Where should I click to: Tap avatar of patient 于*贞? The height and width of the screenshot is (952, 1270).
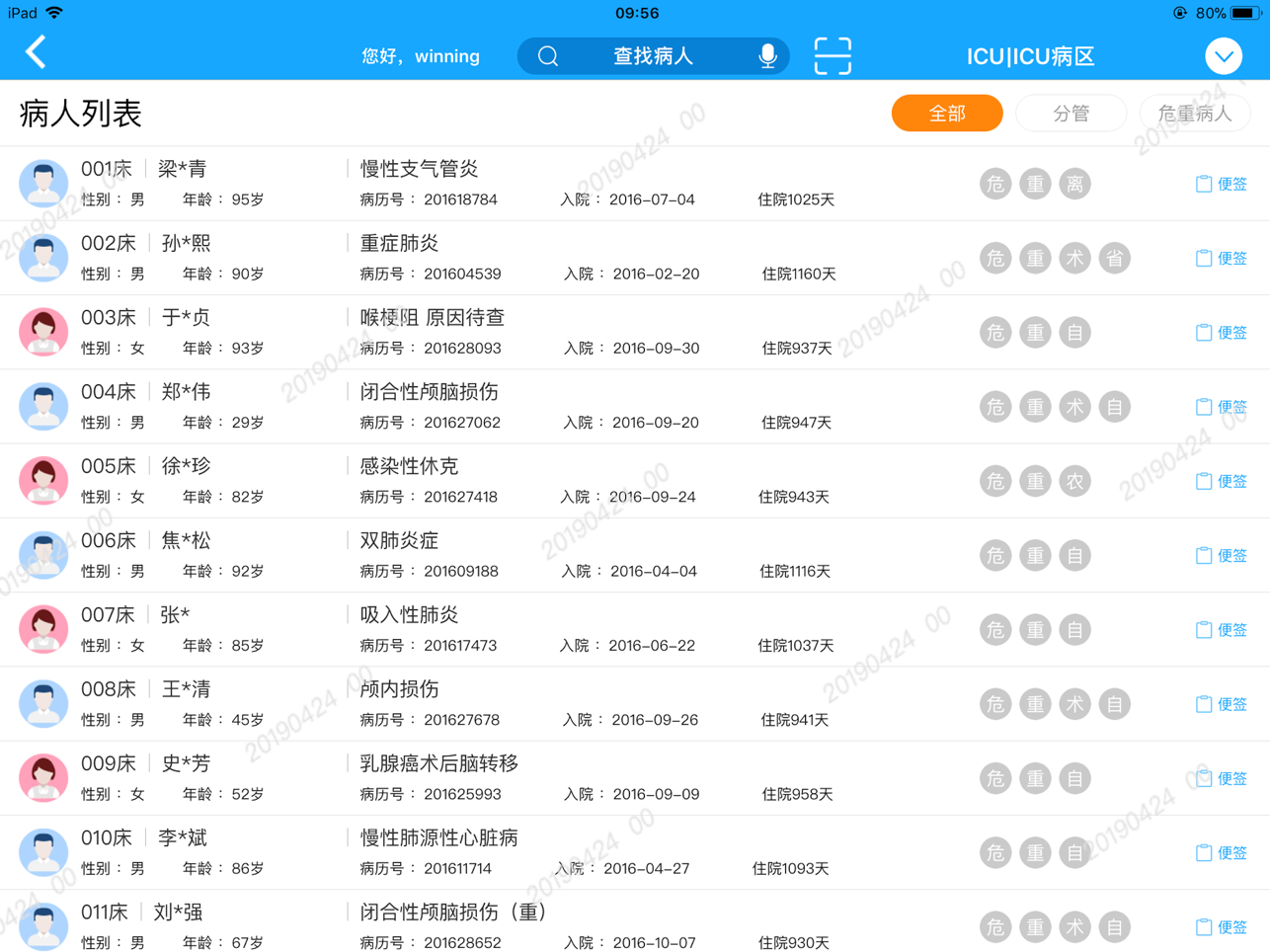pos(43,332)
